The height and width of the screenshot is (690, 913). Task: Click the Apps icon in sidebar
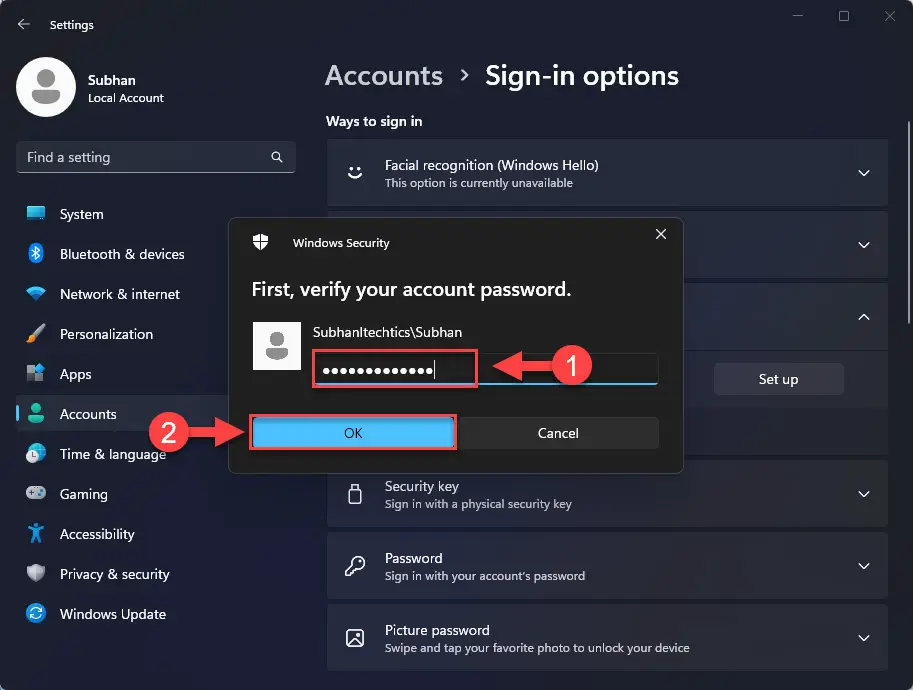[x=36, y=374]
